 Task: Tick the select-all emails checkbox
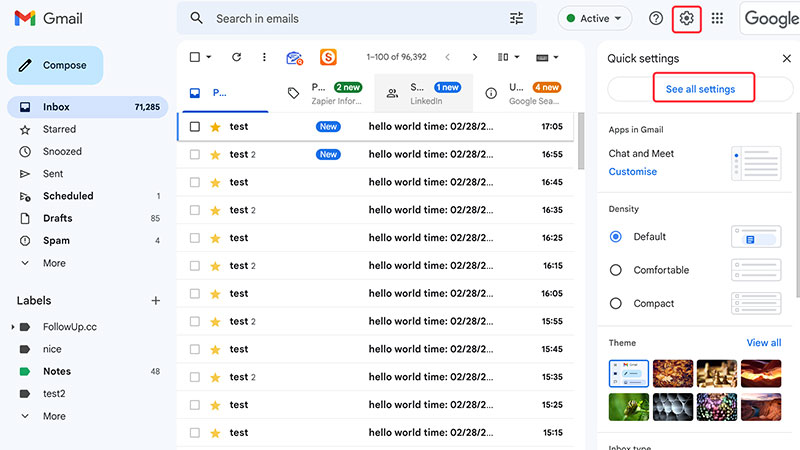pyautogui.click(x=194, y=57)
